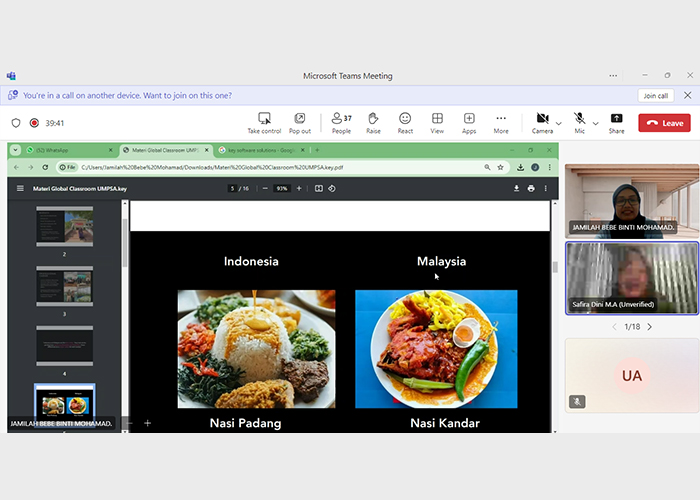Click the PDF page vertical scrollbar
Viewport: 700px width, 500px height.
click(x=555, y=267)
